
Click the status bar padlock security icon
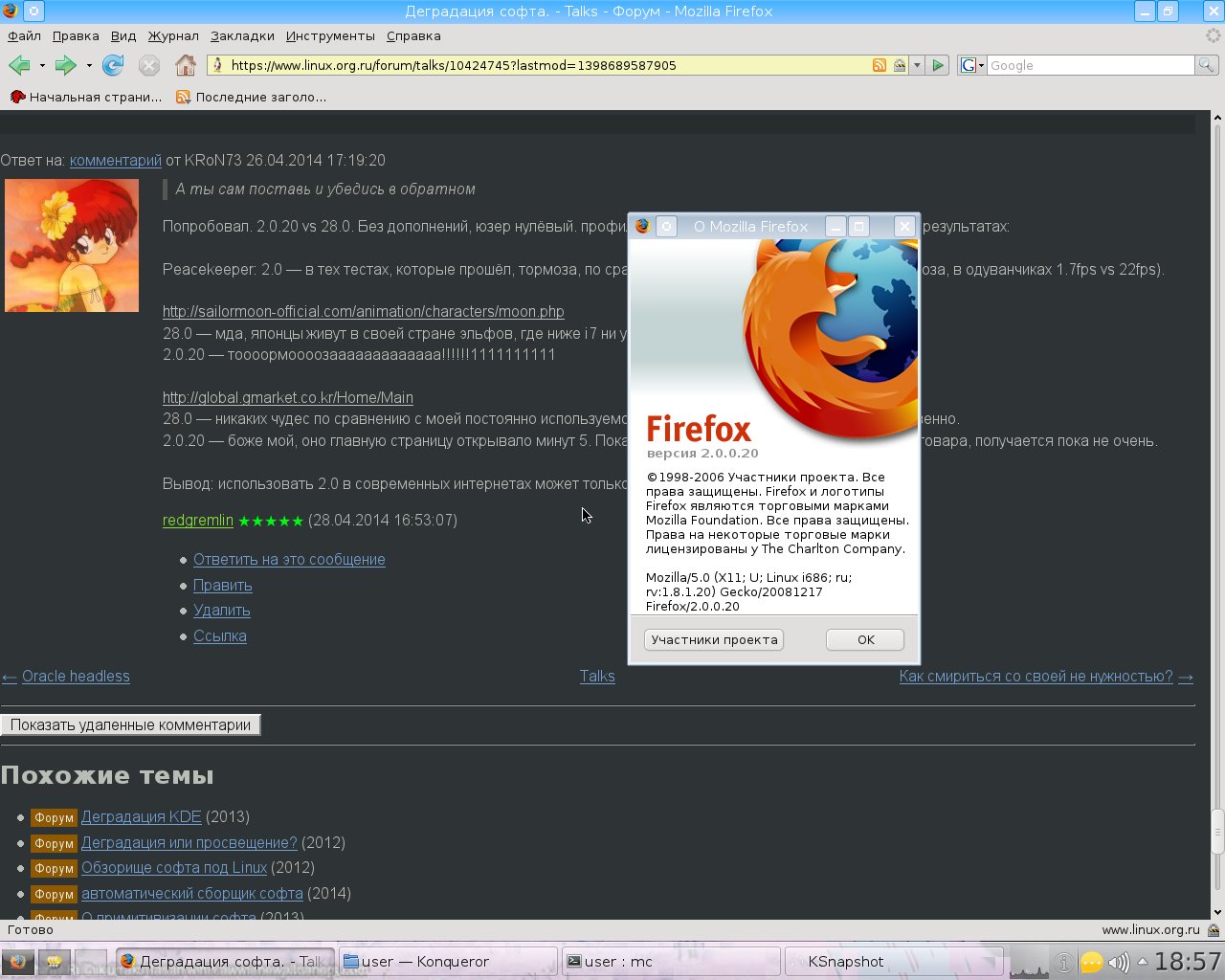pos(1214,929)
